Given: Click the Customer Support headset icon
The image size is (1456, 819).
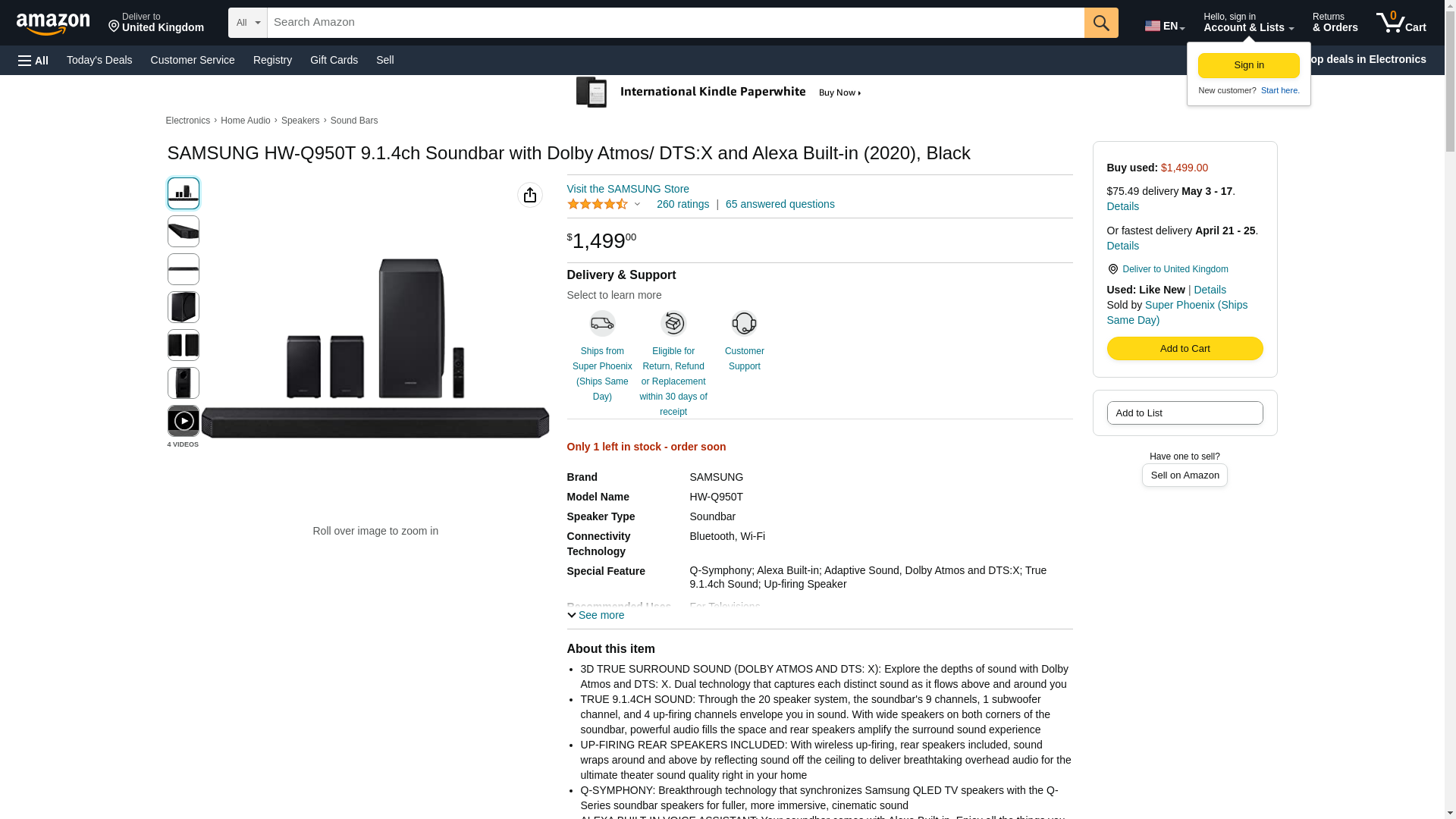Looking at the screenshot, I should coord(744,324).
